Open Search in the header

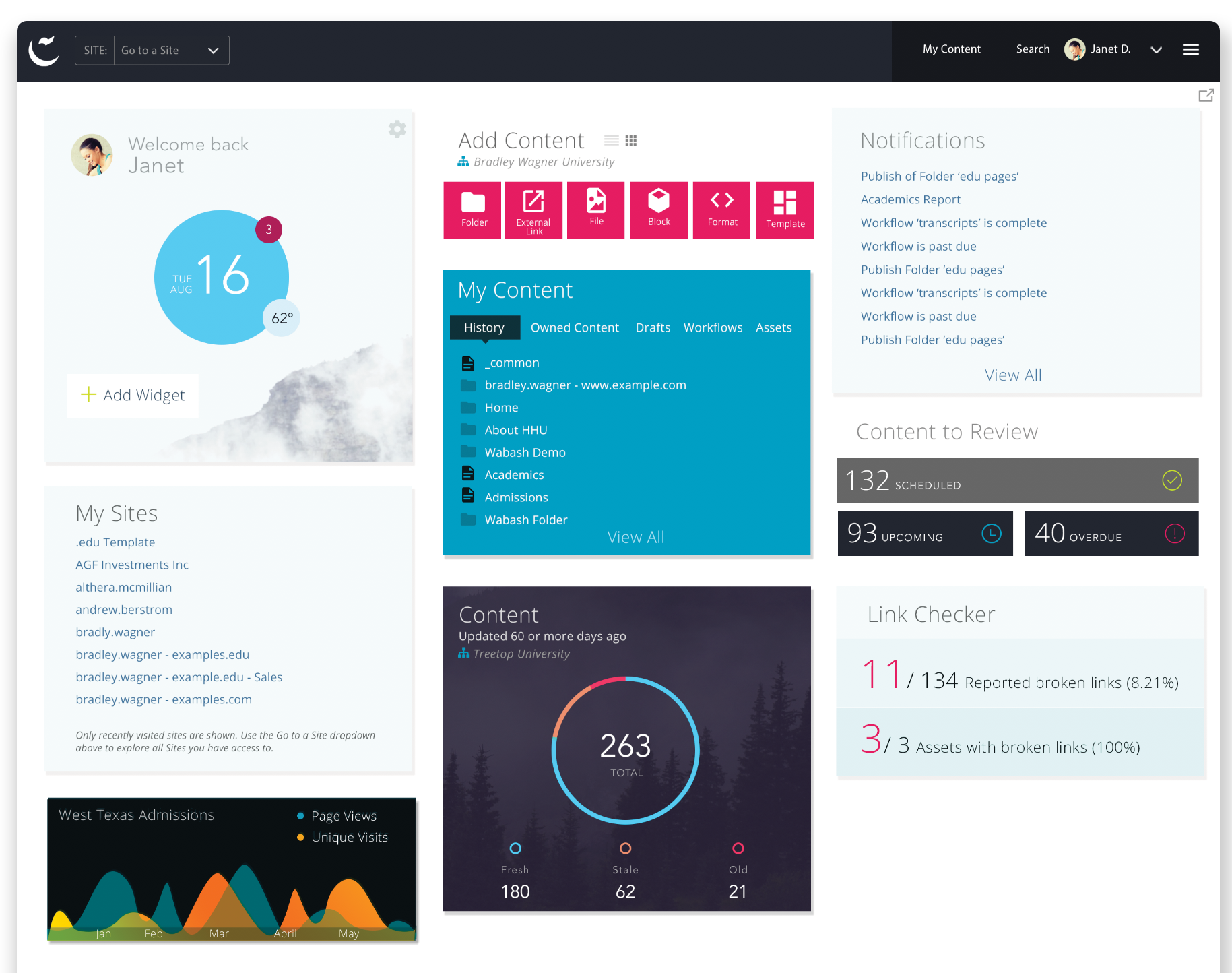(1033, 49)
